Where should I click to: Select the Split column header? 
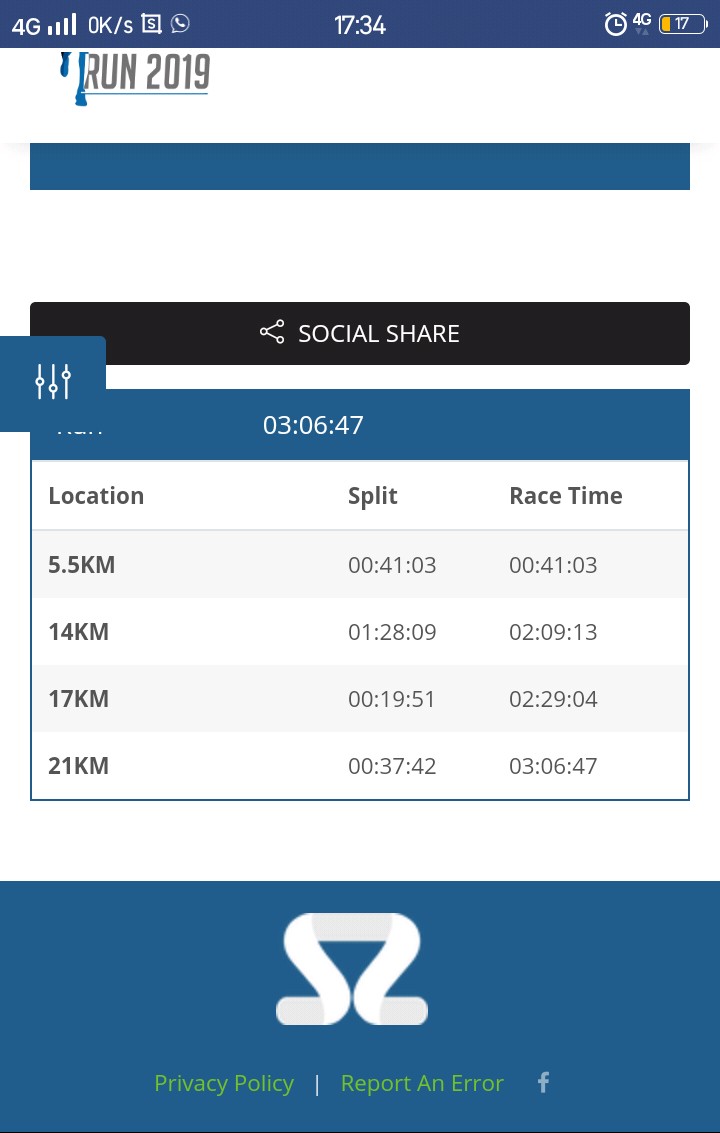tap(373, 496)
